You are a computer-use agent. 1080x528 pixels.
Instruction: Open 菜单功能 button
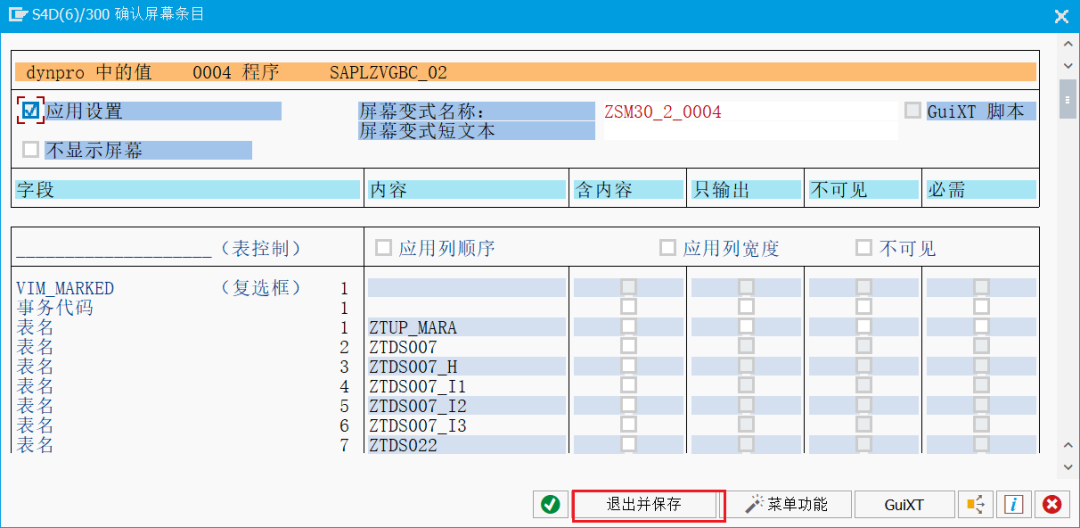click(789, 505)
